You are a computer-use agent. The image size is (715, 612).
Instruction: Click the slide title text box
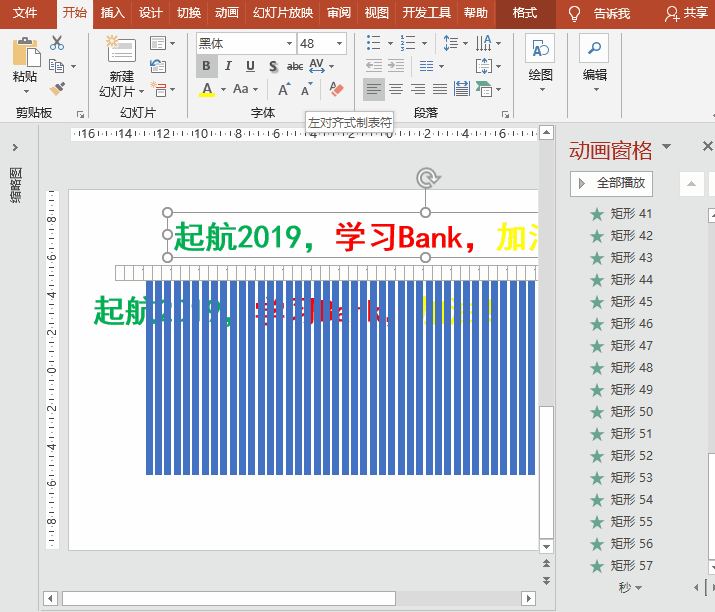coord(353,235)
